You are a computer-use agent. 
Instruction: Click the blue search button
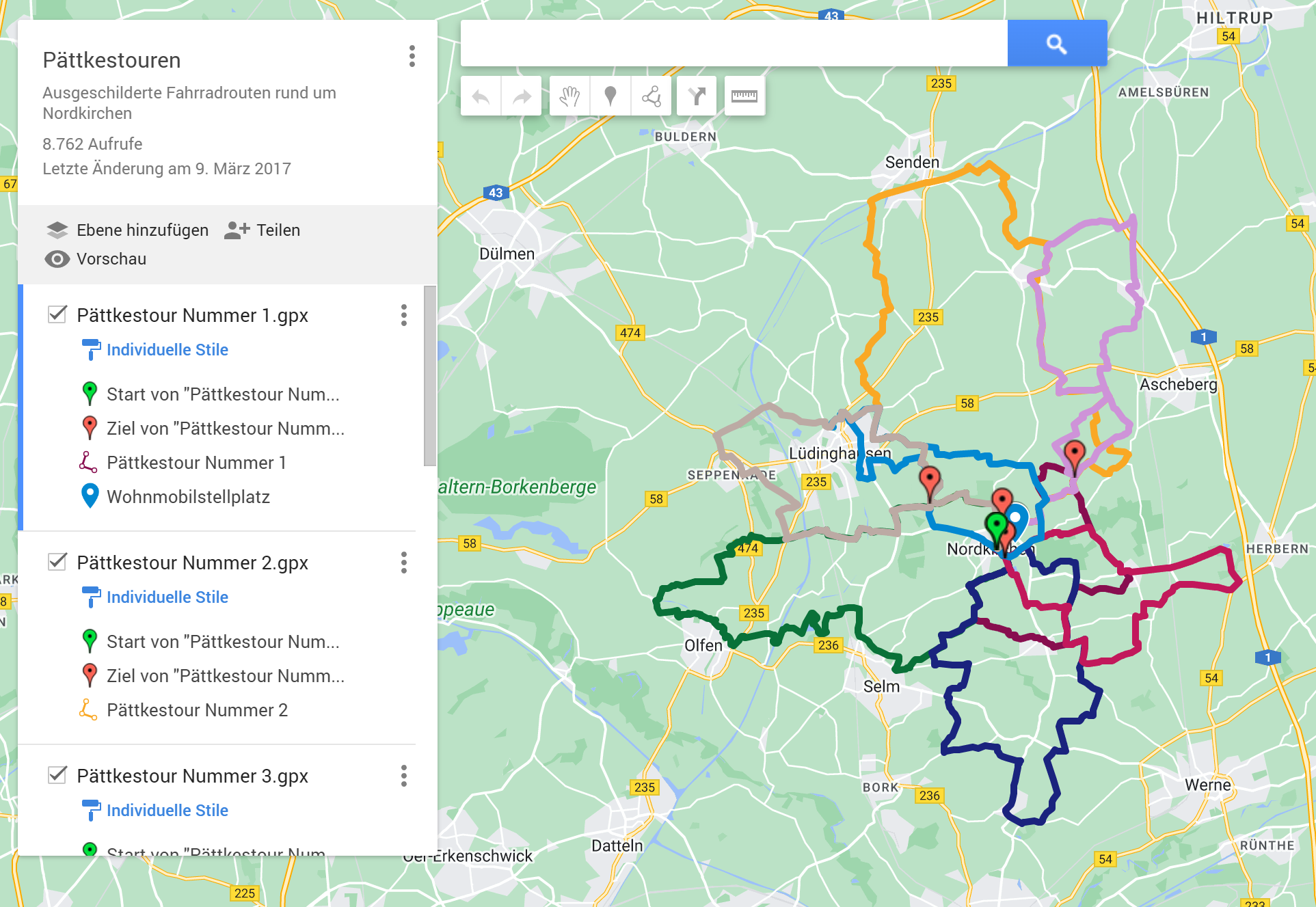tap(1056, 44)
